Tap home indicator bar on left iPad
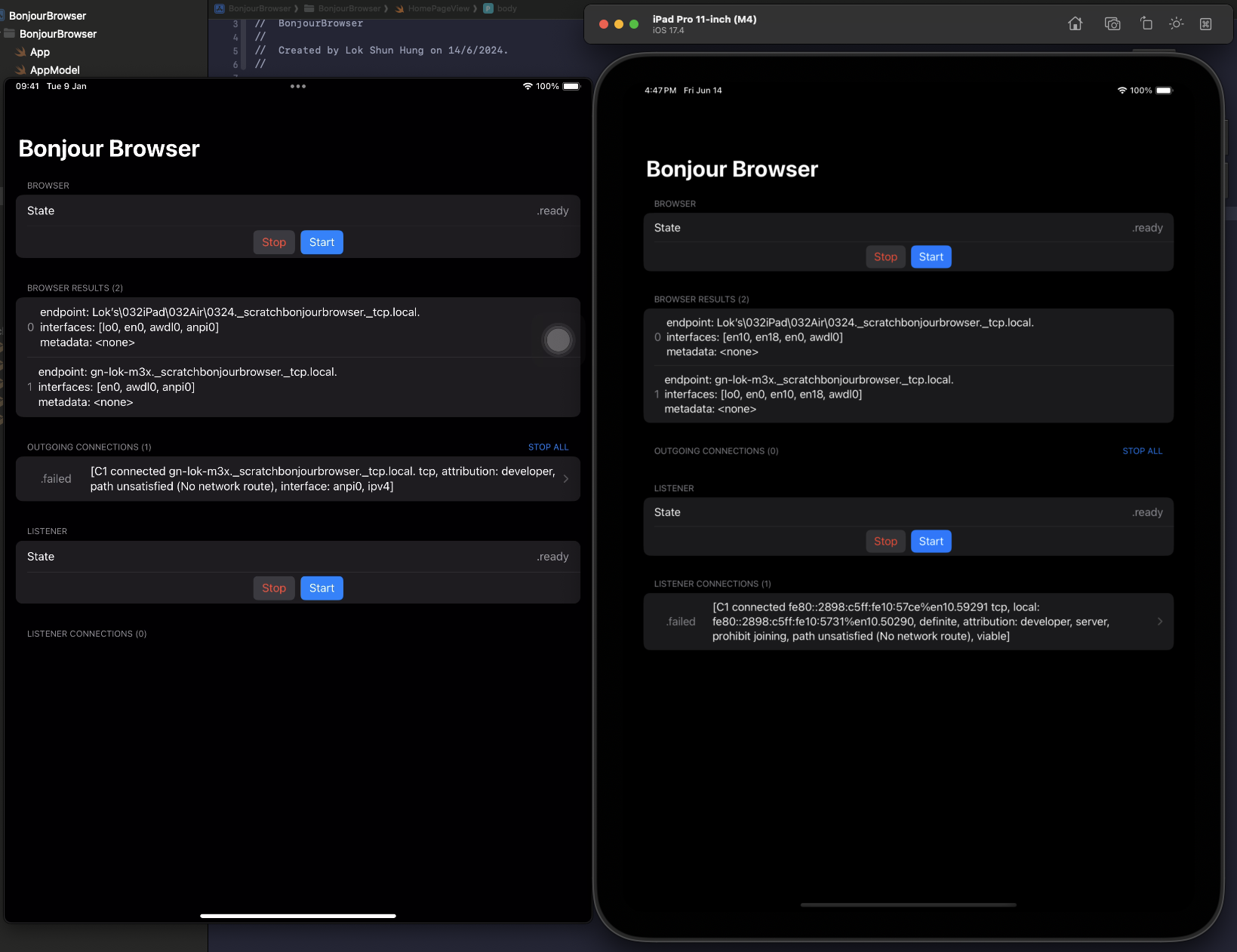 pos(298,916)
